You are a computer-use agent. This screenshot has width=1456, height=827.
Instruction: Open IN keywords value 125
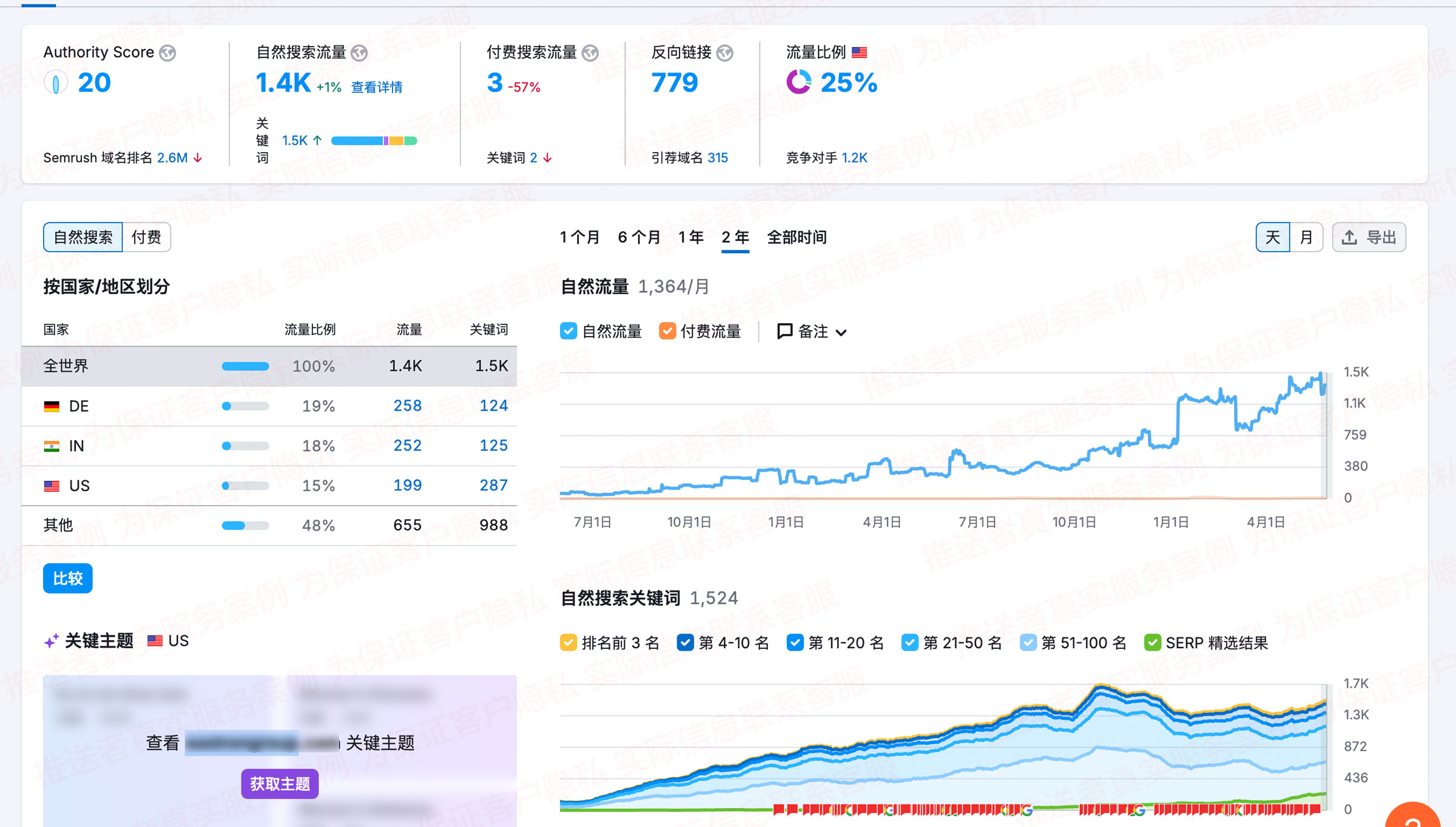494,446
